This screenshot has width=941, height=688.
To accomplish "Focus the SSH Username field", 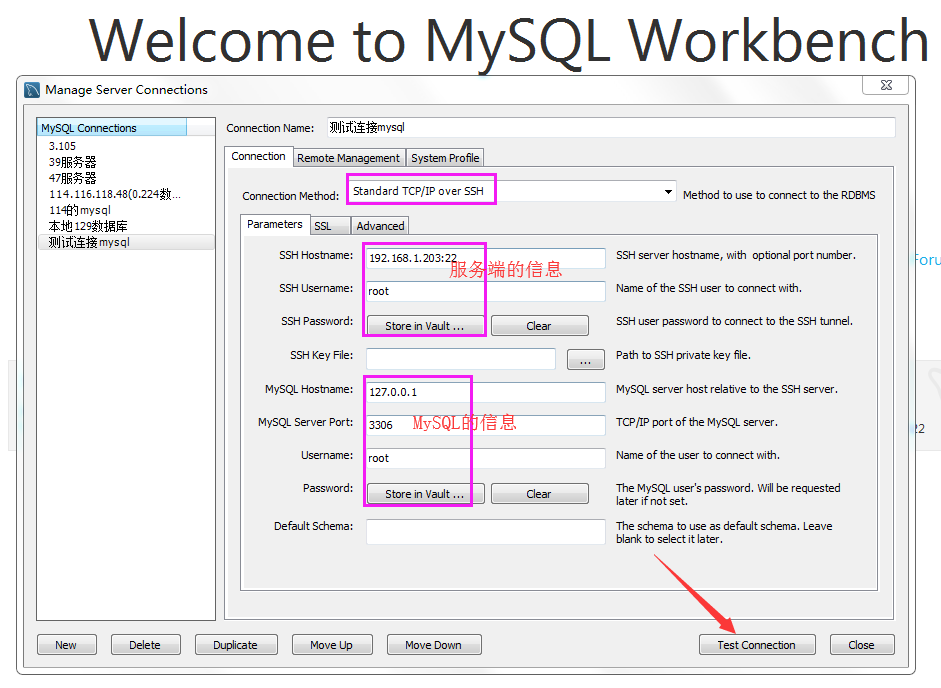I will coord(486,291).
